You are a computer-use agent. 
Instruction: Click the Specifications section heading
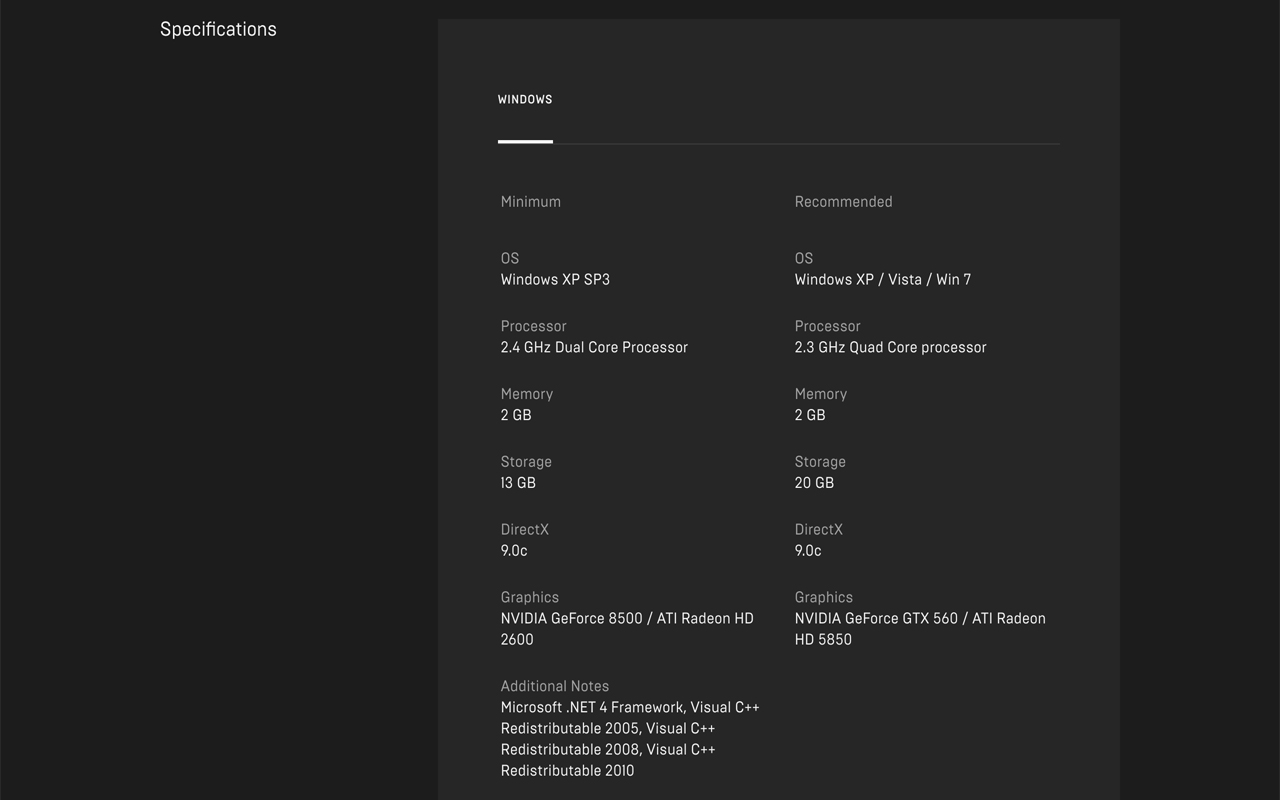point(218,29)
